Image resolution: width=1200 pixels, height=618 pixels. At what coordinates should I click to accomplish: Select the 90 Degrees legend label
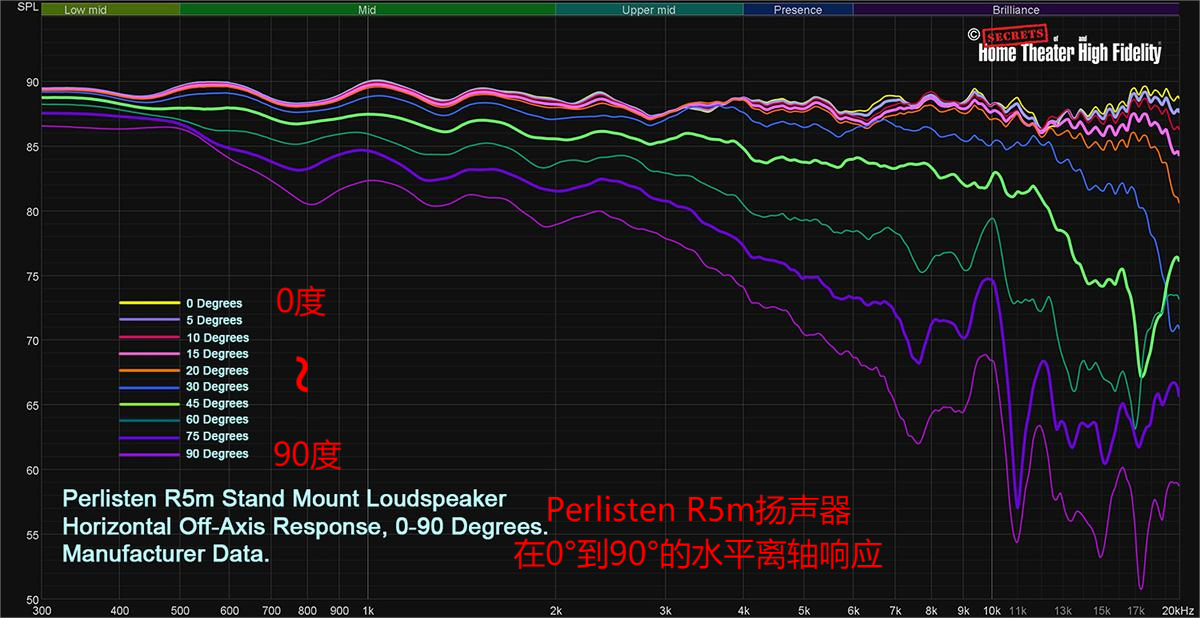pos(217,454)
